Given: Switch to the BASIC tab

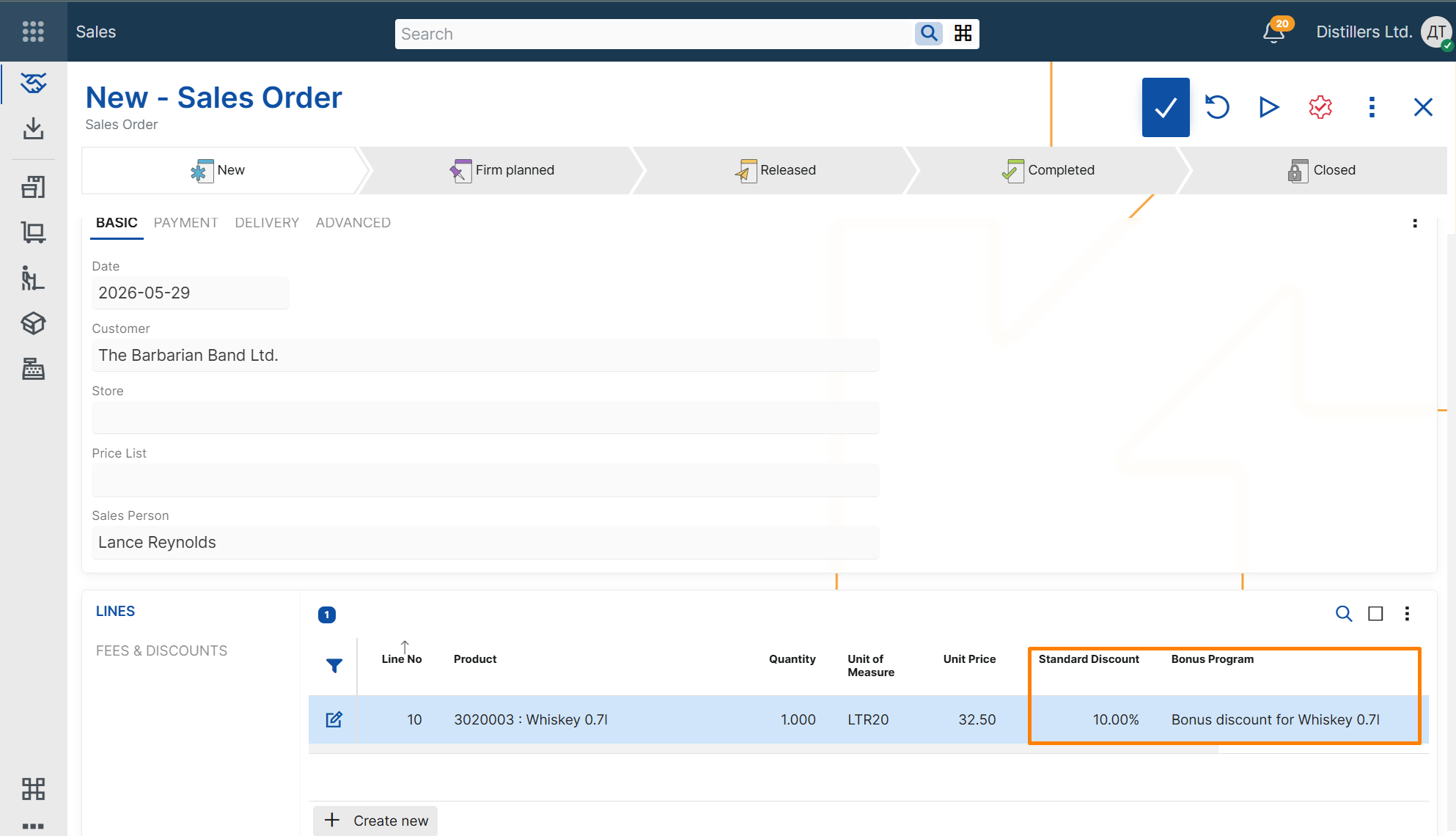Looking at the screenshot, I should click(117, 223).
